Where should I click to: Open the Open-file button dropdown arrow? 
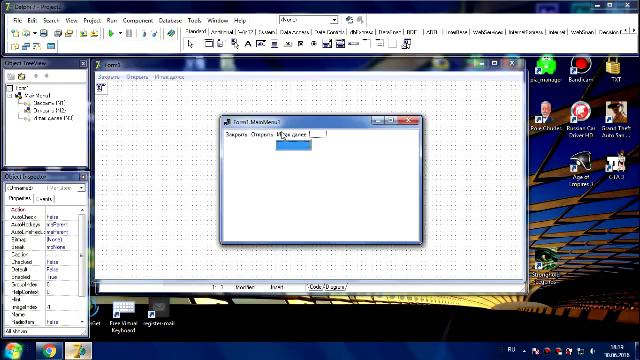pos(35,33)
